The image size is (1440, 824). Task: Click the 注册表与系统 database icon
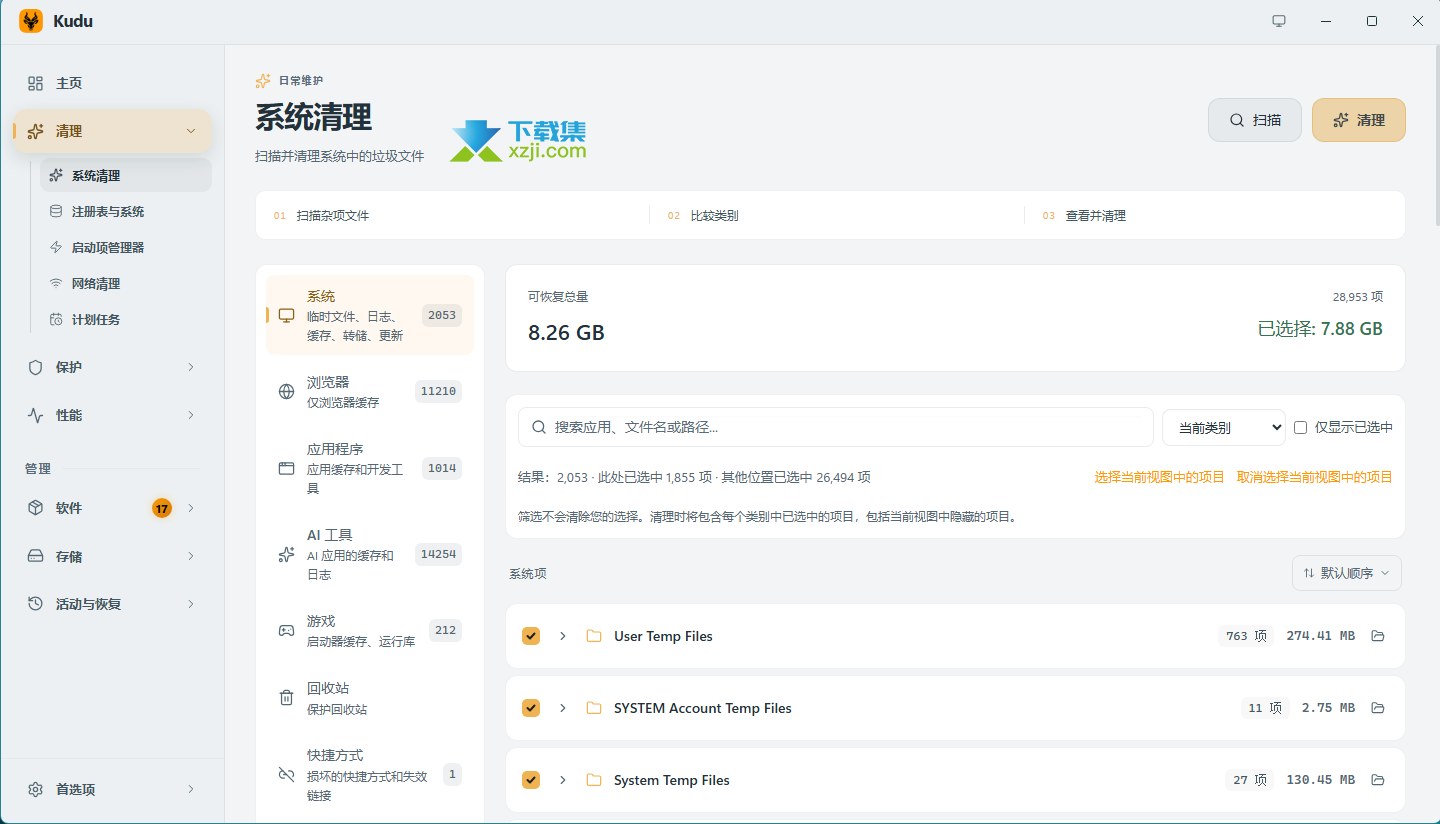click(x=56, y=211)
